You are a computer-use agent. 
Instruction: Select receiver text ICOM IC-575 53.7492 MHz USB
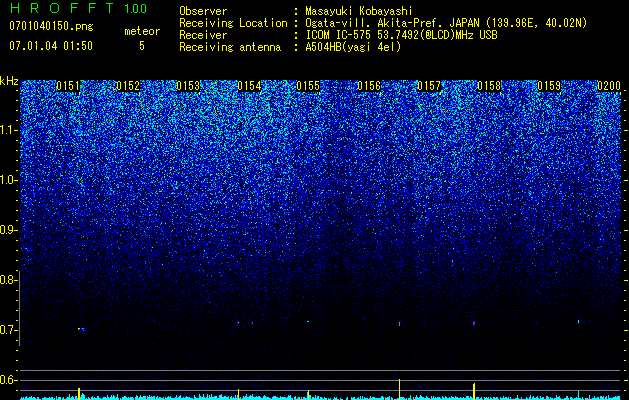click(401, 35)
